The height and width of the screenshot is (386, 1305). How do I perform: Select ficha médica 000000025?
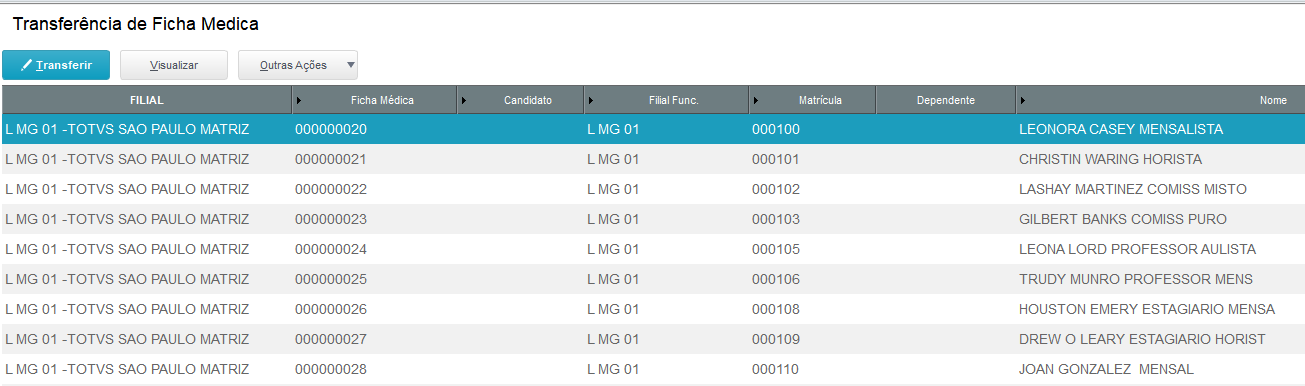click(x=331, y=279)
